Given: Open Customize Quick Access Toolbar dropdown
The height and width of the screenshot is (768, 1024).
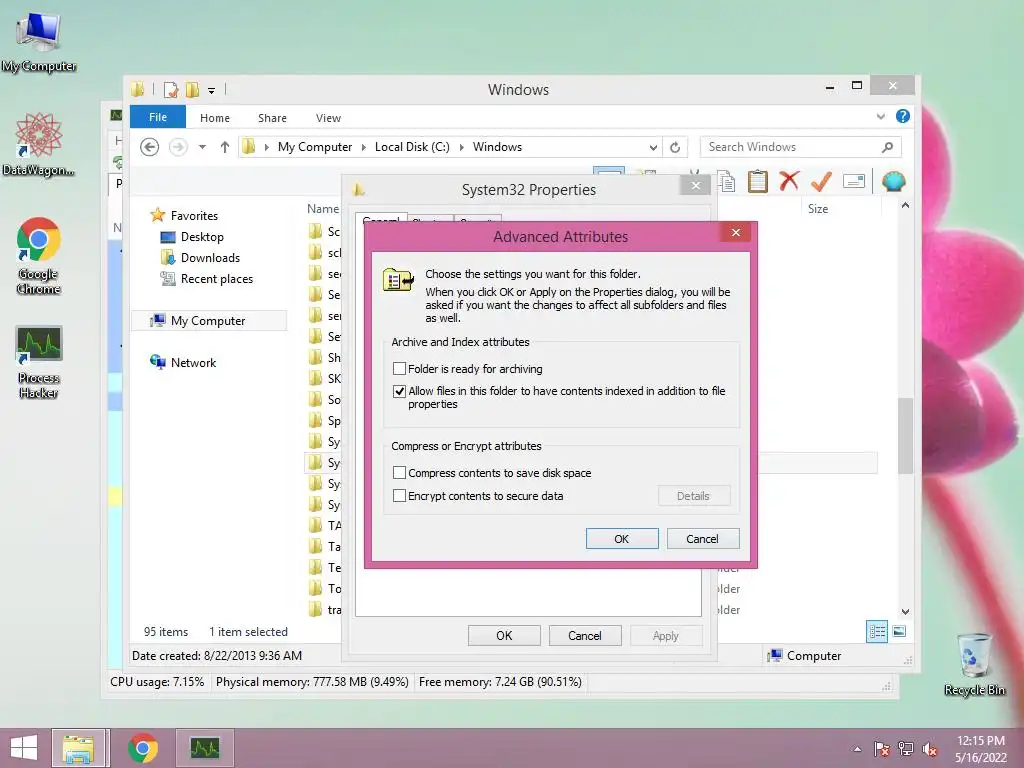Looking at the screenshot, I should click(x=212, y=90).
